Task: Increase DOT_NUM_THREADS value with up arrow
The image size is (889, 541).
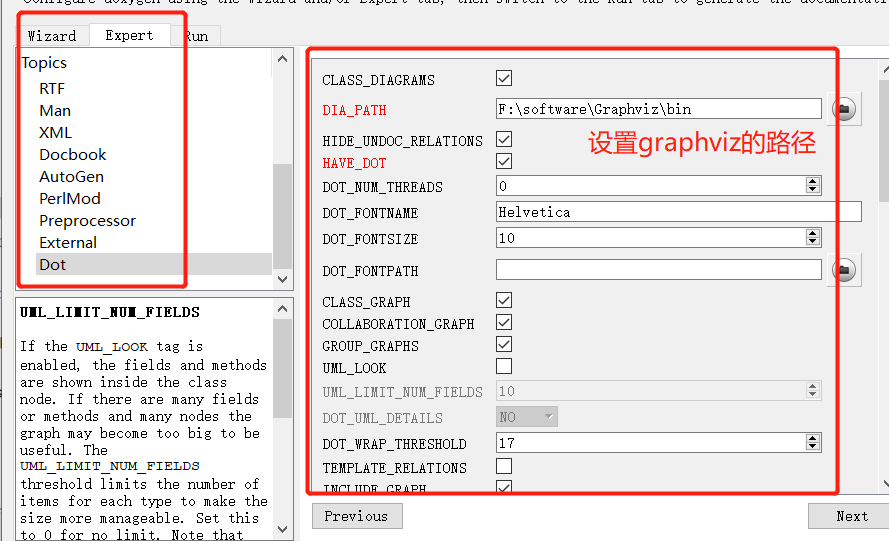Action: coord(812,181)
